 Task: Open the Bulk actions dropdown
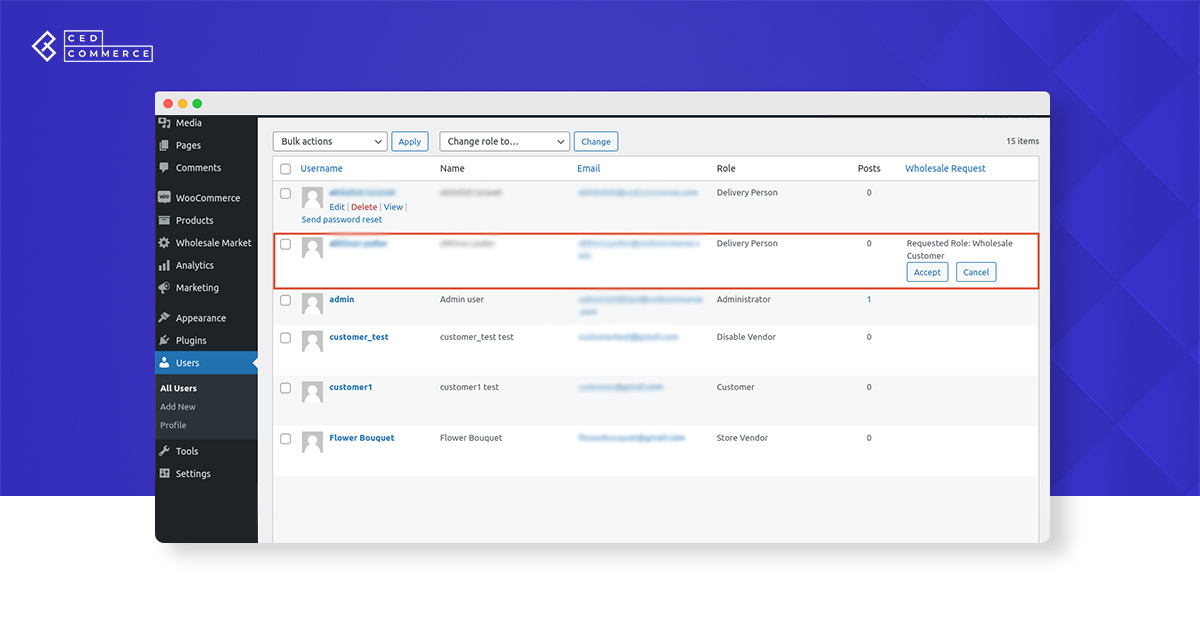(330, 142)
